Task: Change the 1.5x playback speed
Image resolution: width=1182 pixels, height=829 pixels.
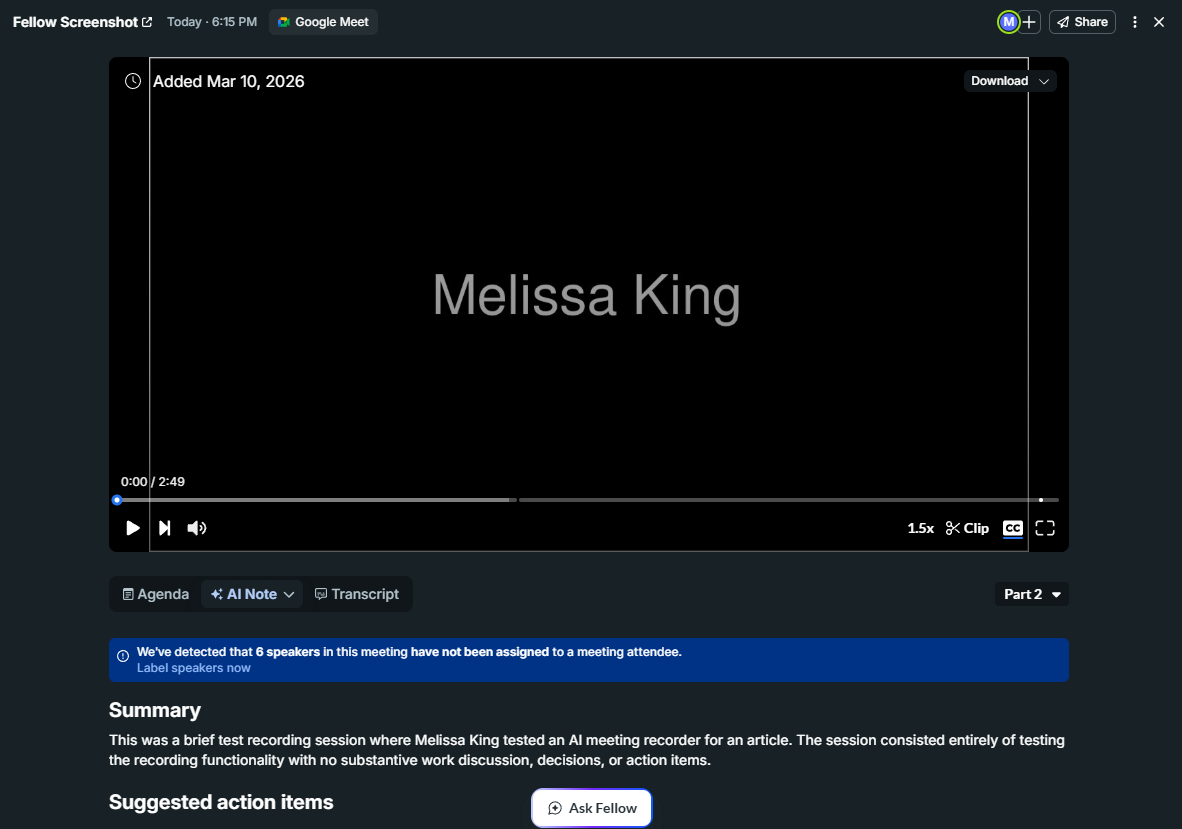Action: point(920,528)
